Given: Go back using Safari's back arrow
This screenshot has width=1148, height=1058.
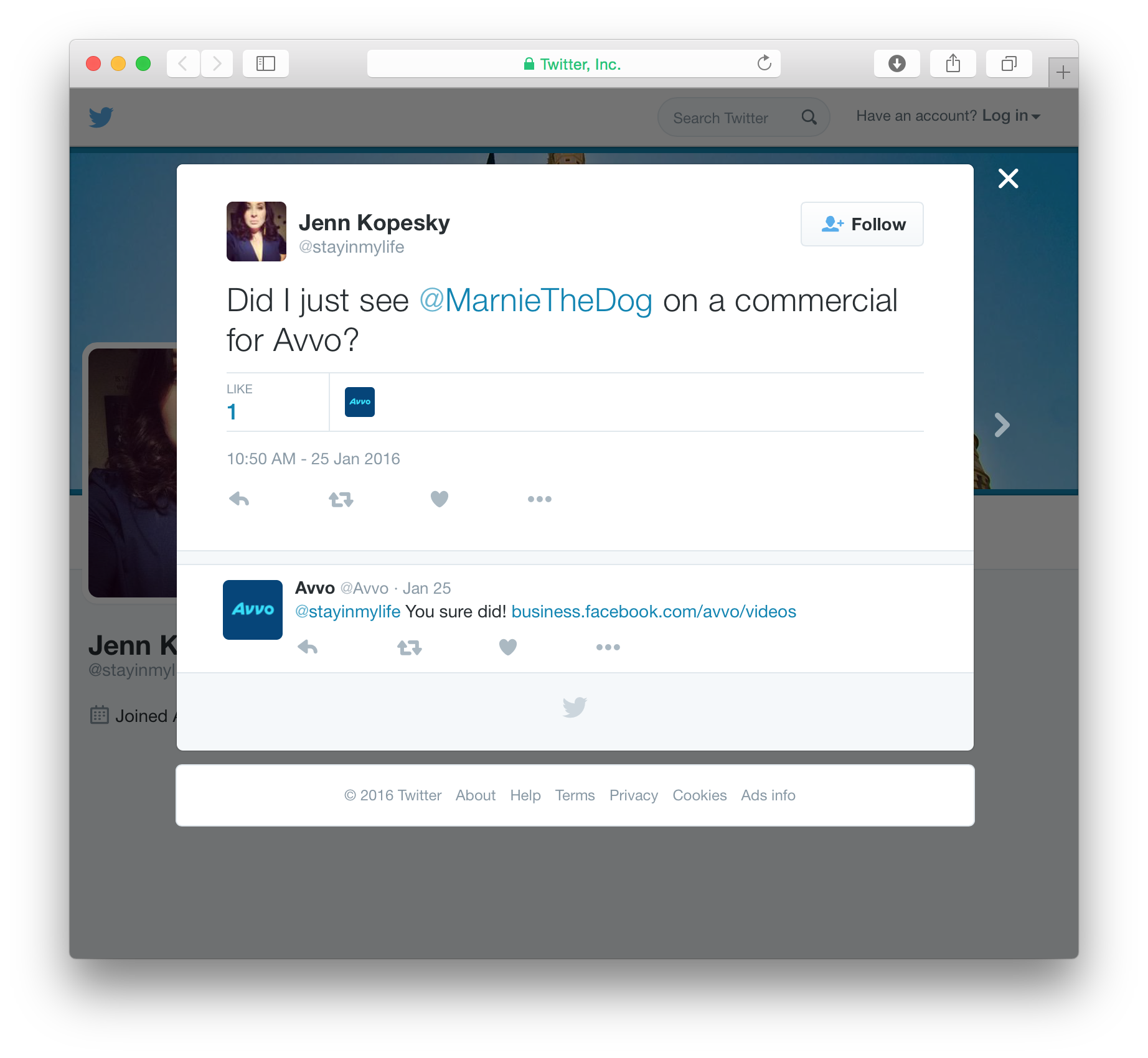Looking at the screenshot, I should click(x=183, y=63).
